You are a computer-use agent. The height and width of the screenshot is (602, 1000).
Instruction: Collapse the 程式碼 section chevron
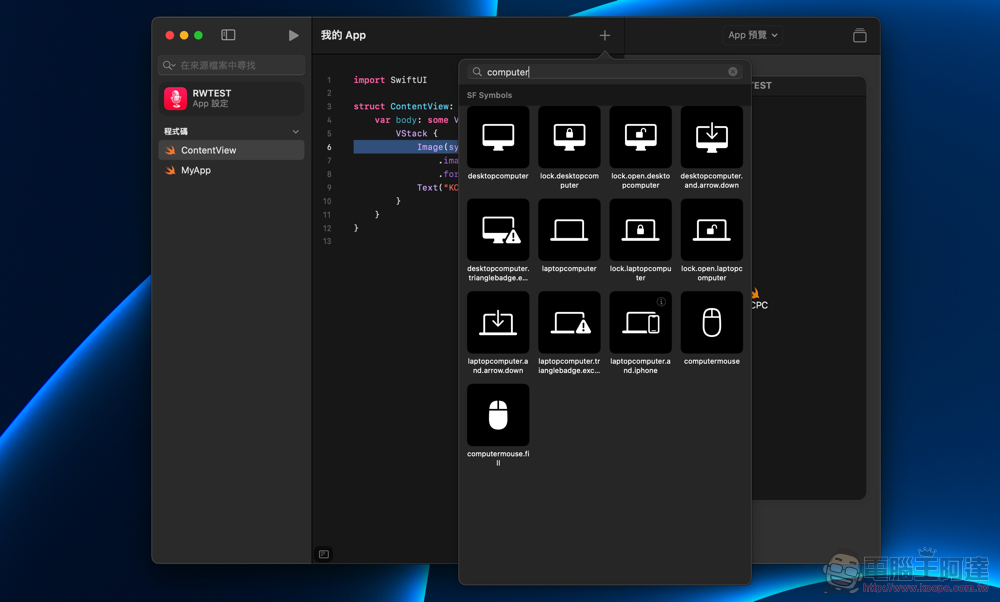pyautogui.click(x=295, y=132)
